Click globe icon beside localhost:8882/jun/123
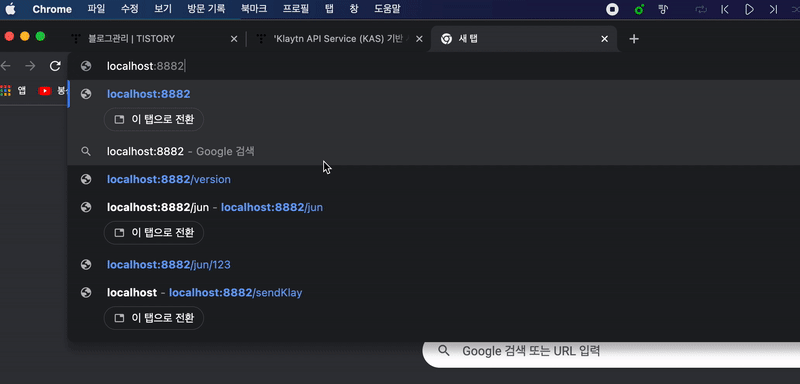 (x=86, y=264)
